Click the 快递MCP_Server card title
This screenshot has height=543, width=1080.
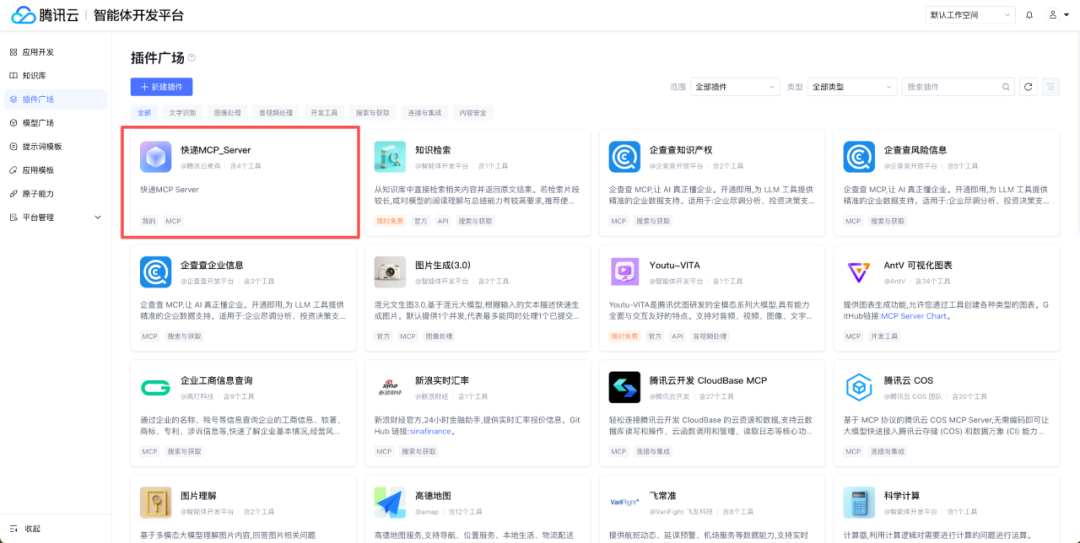click(x=216, y=150)
